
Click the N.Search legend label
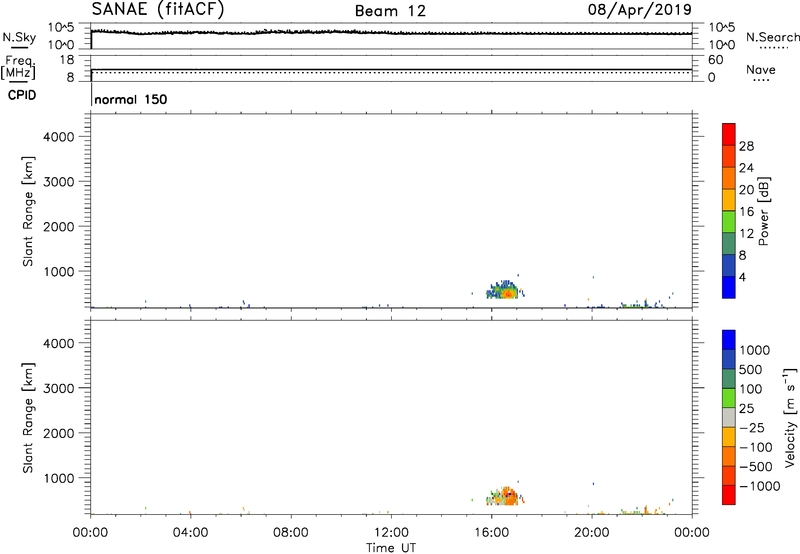coord(772,37)
